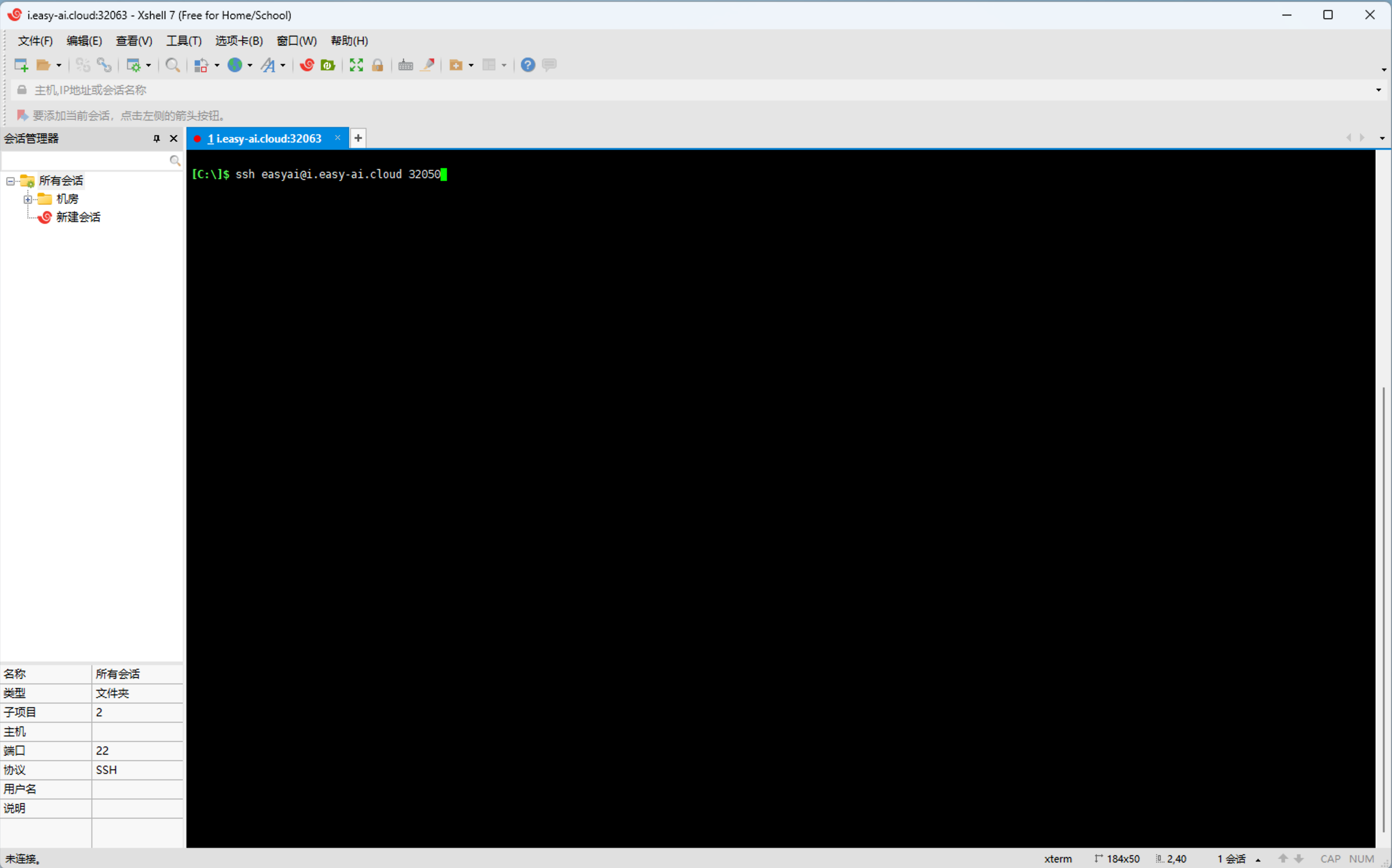Expand the layout panes dropdown arrow

(x=504, y=65)
